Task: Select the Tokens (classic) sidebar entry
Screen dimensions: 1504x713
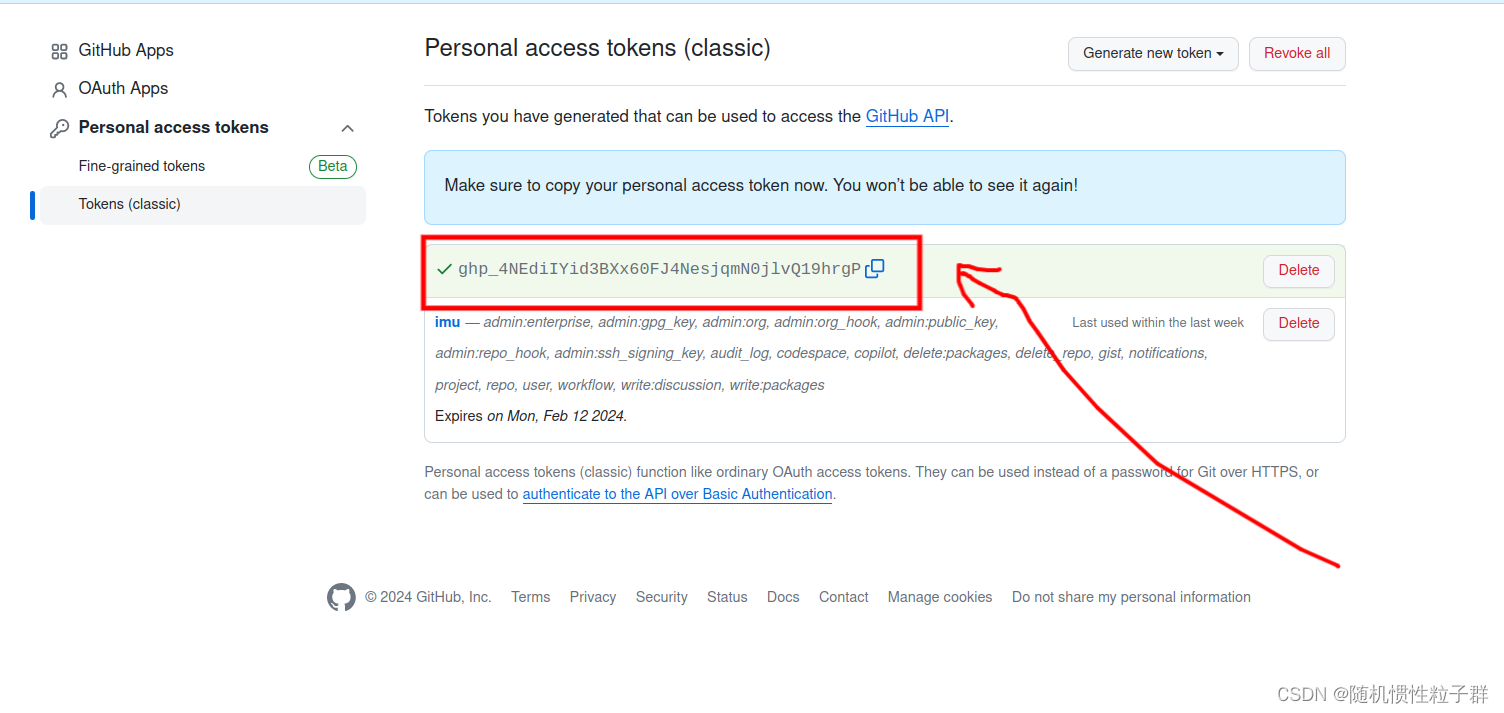Action: (x=130, y=204)
